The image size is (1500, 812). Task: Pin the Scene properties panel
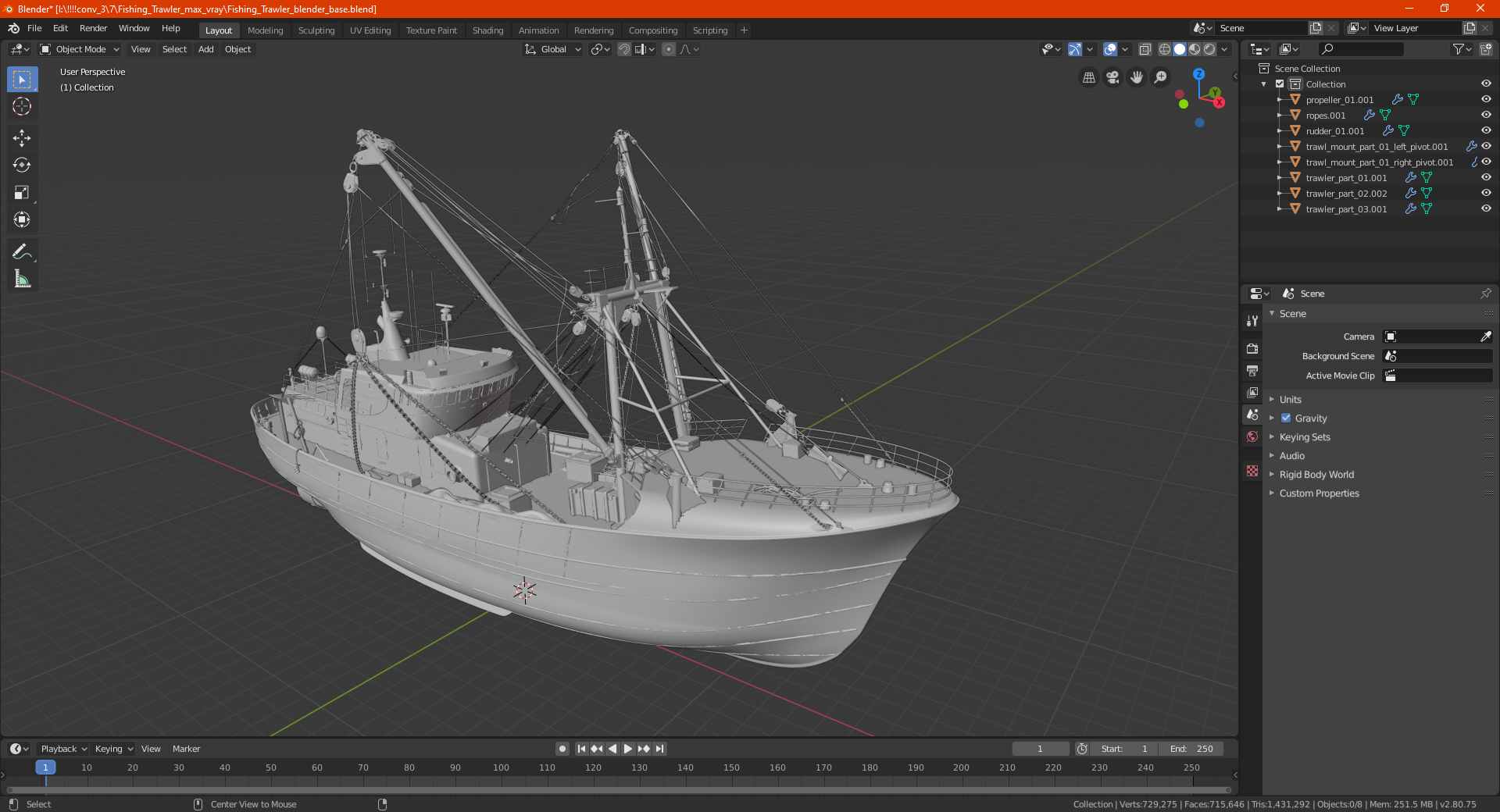[1485, 294]
